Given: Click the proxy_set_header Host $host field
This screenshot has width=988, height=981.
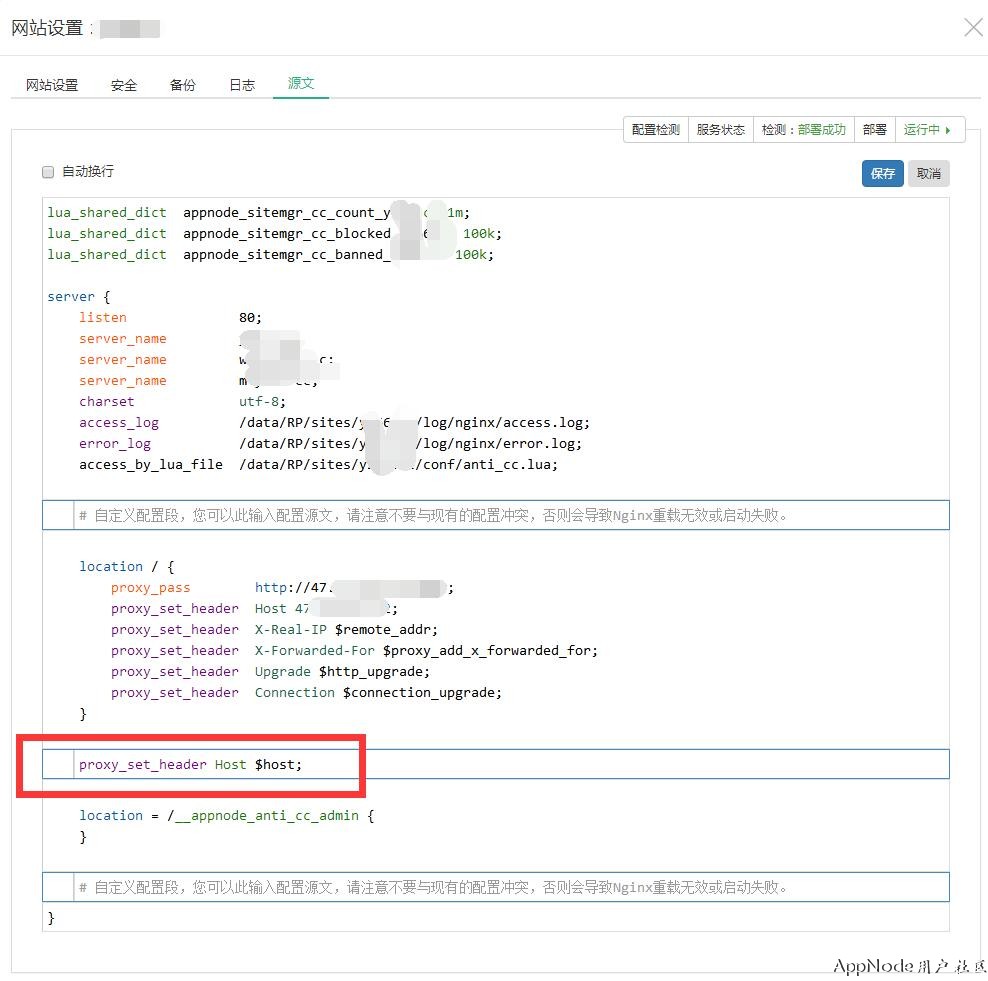Looking at the screenshot, I should point(496,764).
